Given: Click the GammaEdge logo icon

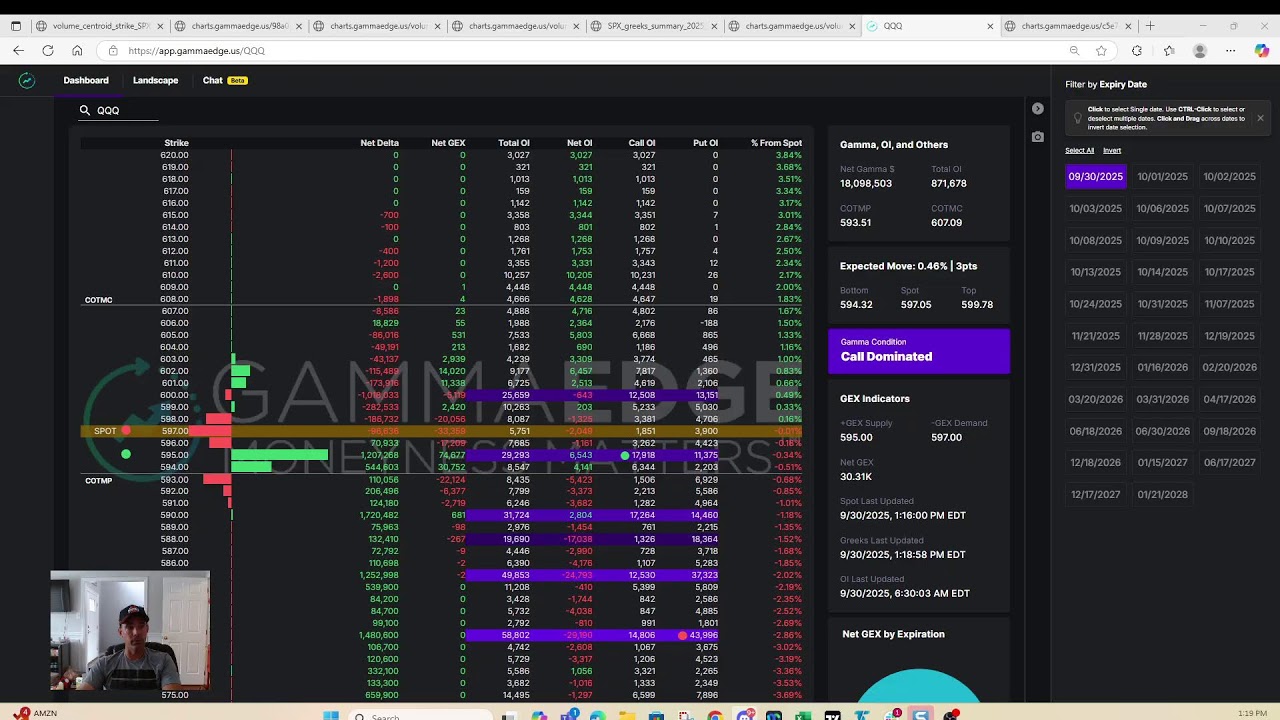Looking at the screenshot, I should point(27,80).
